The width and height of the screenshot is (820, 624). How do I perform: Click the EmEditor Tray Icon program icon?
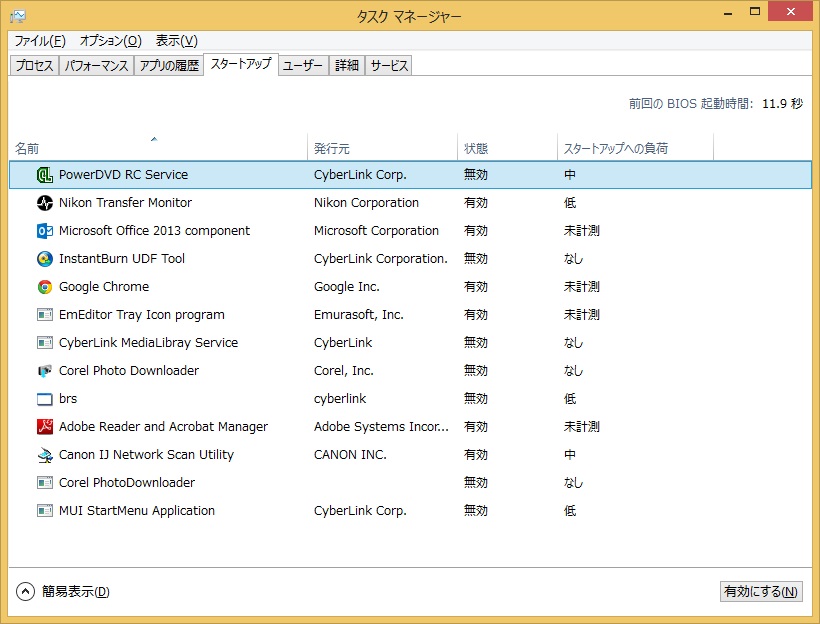click(44, 314)
